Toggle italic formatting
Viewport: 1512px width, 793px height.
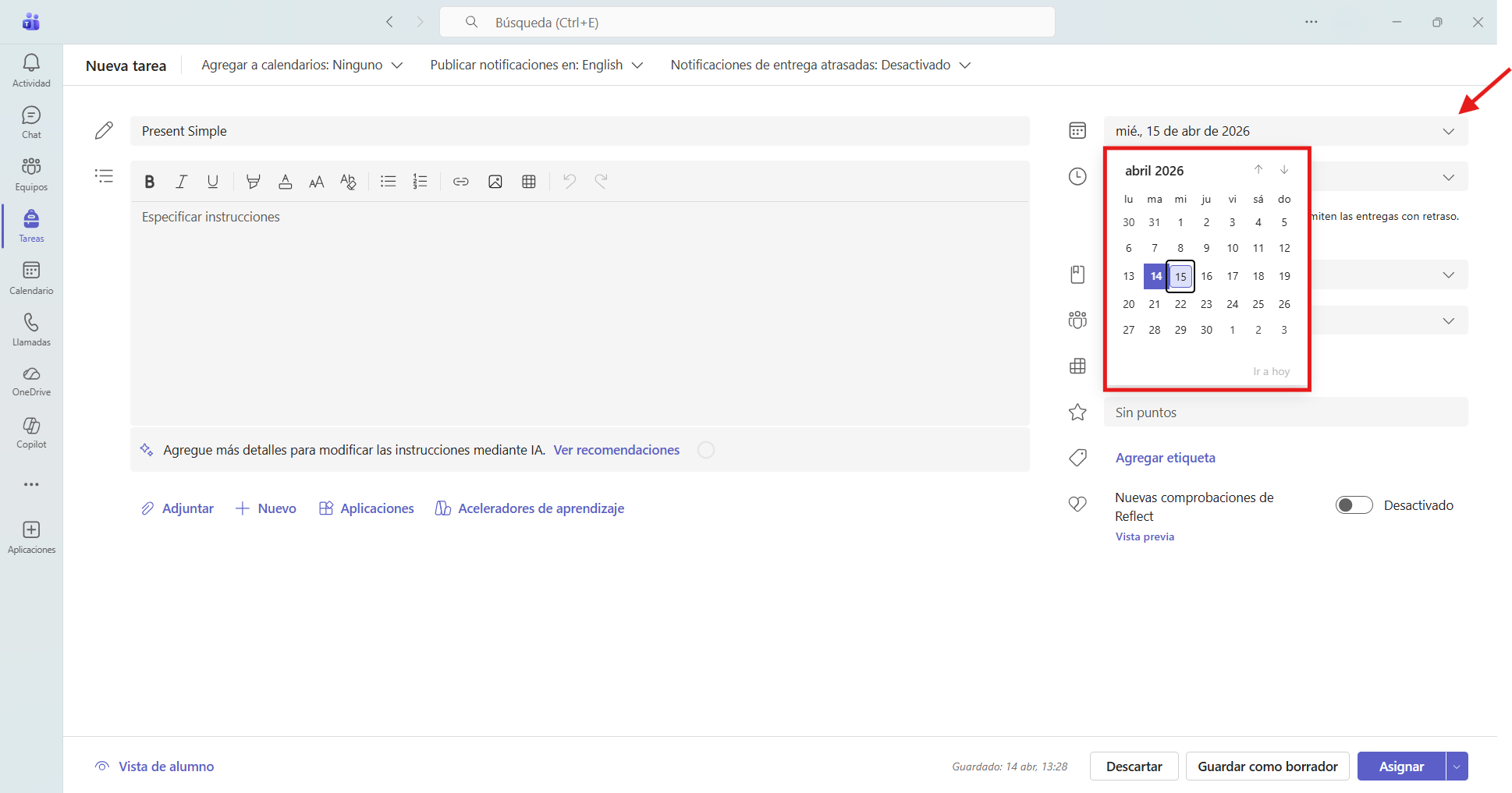[x=181, y=182]
